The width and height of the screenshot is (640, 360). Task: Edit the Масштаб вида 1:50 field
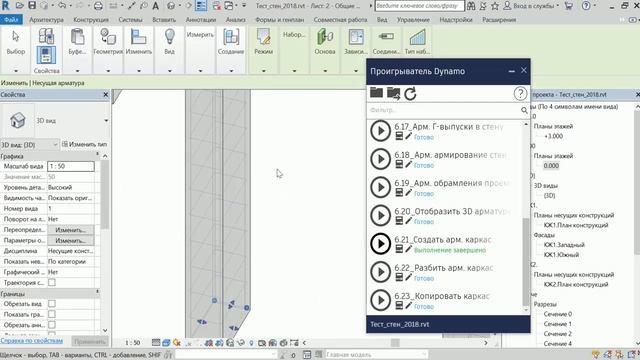coord(71,166)
